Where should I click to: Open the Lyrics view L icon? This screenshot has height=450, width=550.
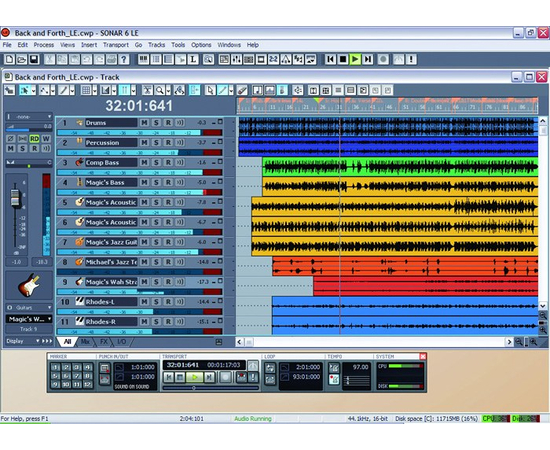pos(193,59)
